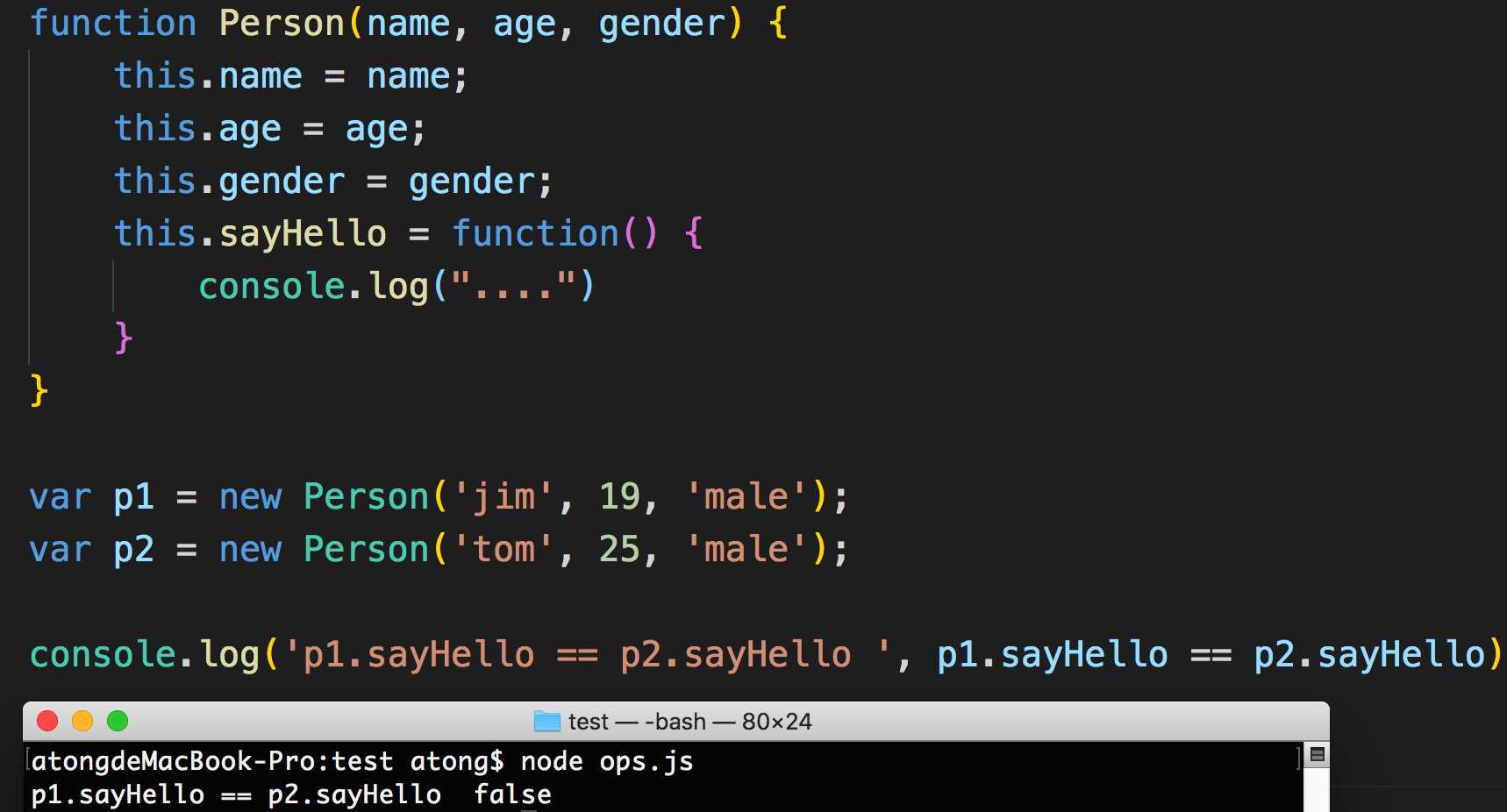
Task: Click the pink closing brace of sayHello
Action: point(124,338)
